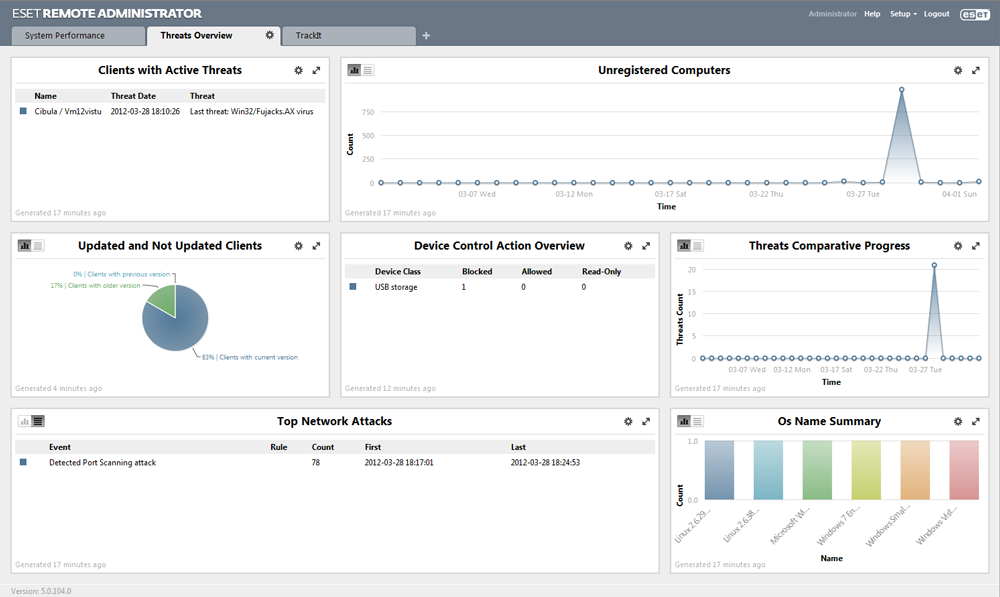Open gear settings for Updated and Not Updated Clients
1000x597 pixels.
click(x=298, y=246)
